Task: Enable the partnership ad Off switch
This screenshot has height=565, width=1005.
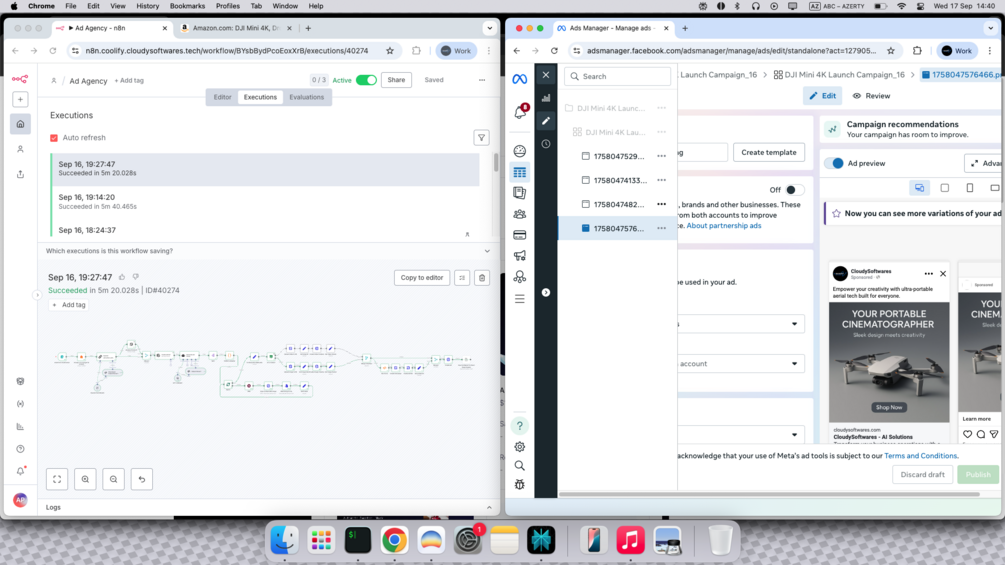Action: pyautogui.click(x=793, y=190)
